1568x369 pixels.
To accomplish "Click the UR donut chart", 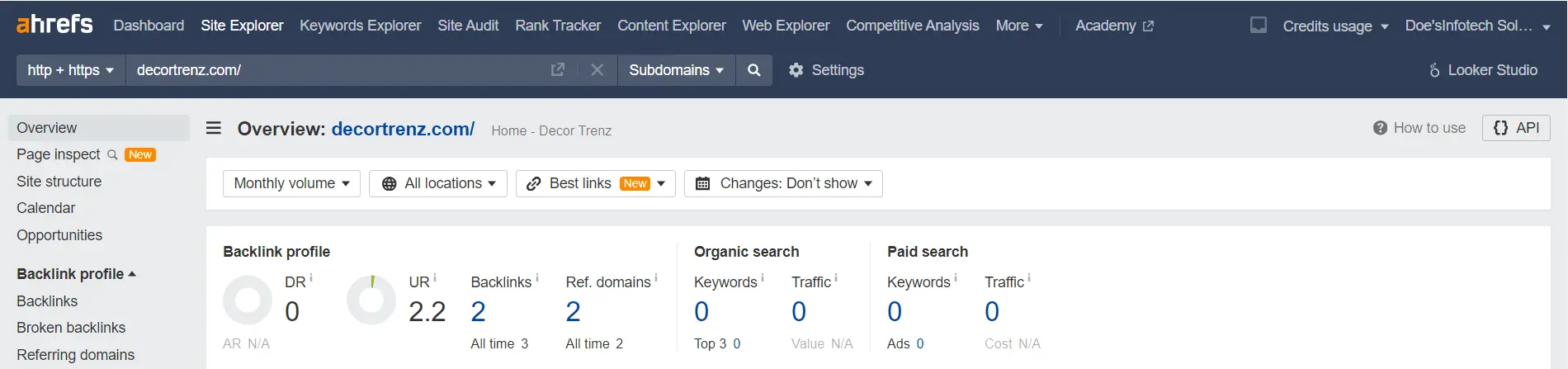I will click(371, 300).
